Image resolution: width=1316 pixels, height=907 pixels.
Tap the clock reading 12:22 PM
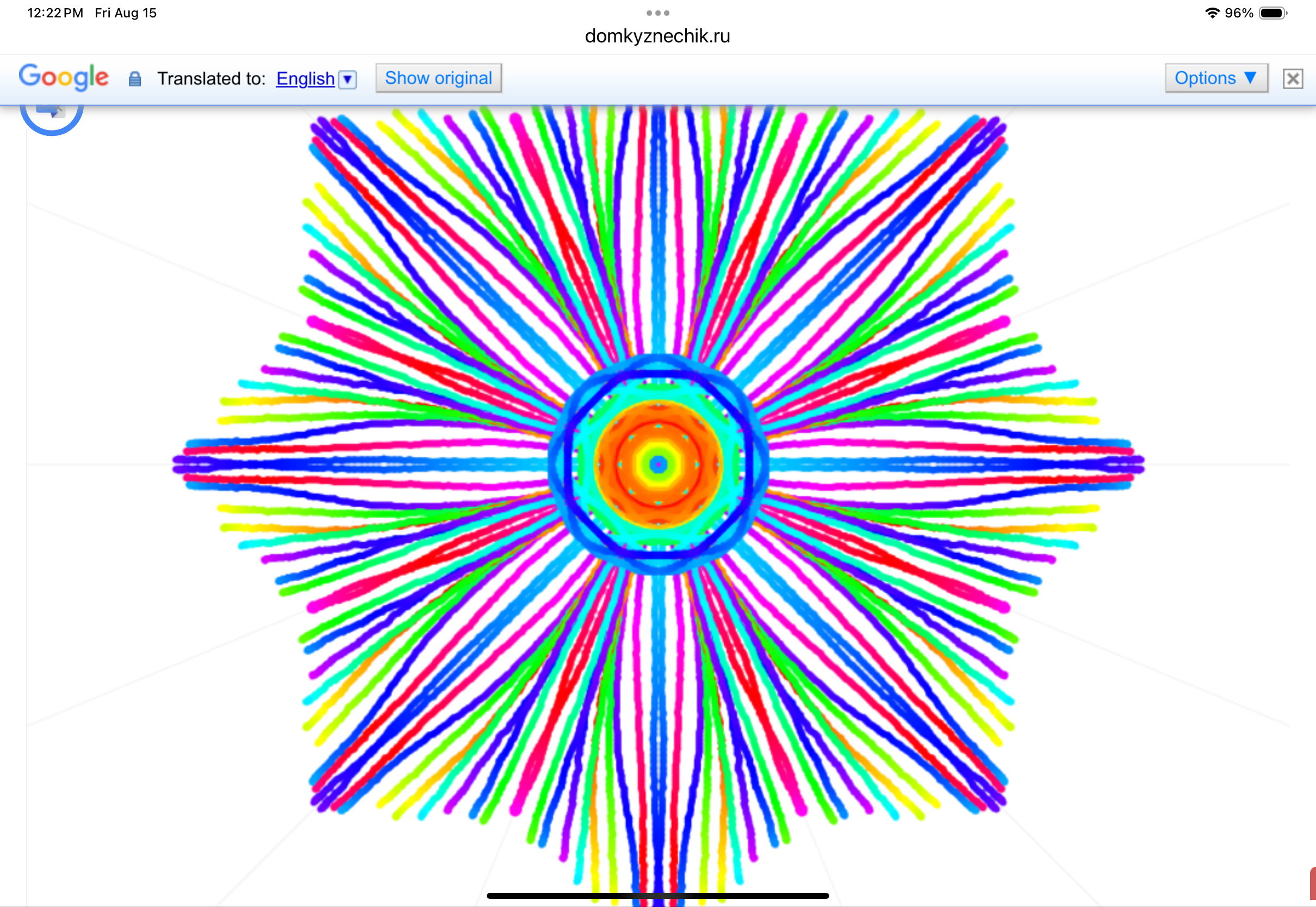[55, 13]
